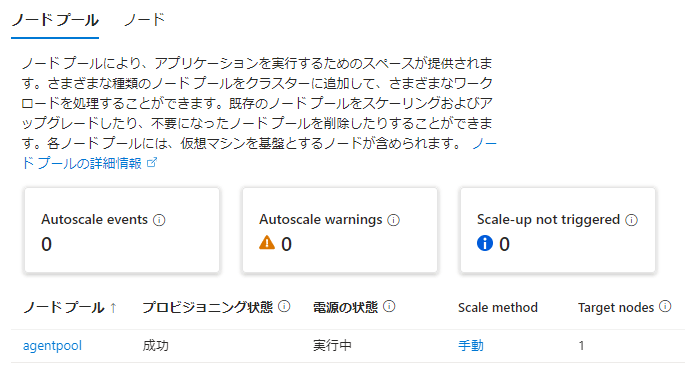Click the 手動 scale method link
Screen dimensions: 685x372
click(471, 346)
